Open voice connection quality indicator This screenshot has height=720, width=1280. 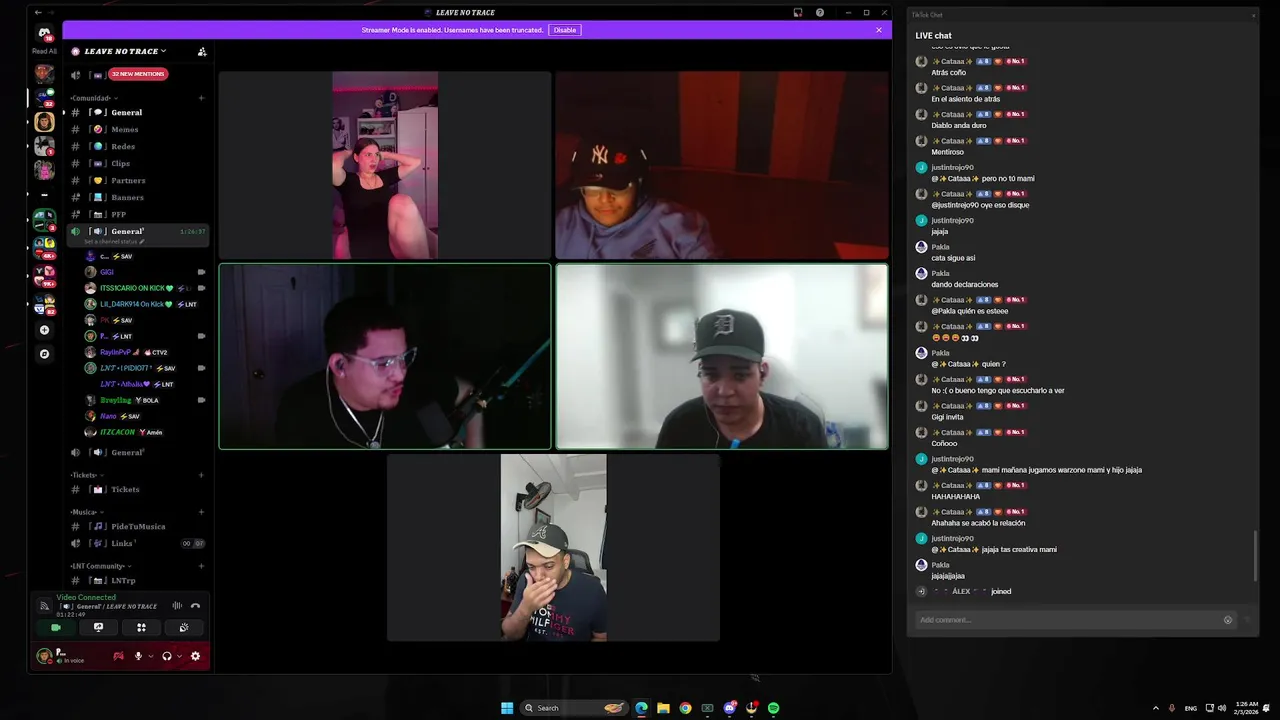[x=44, y=606]
